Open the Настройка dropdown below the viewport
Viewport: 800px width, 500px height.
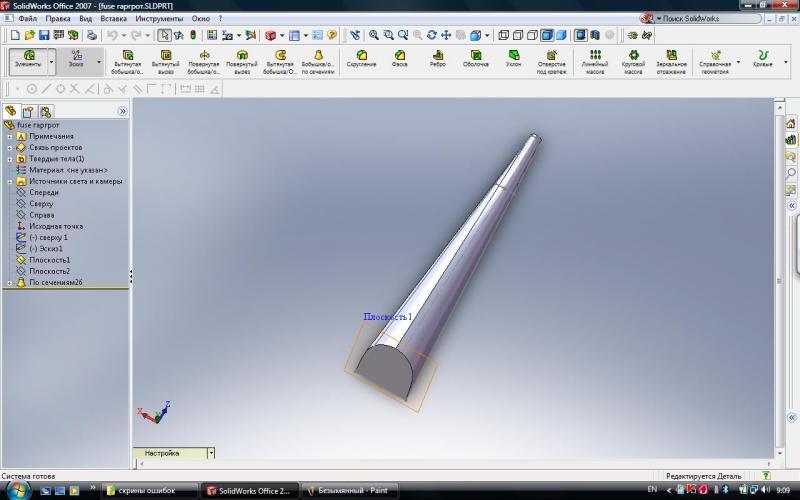tap(211, 453)
